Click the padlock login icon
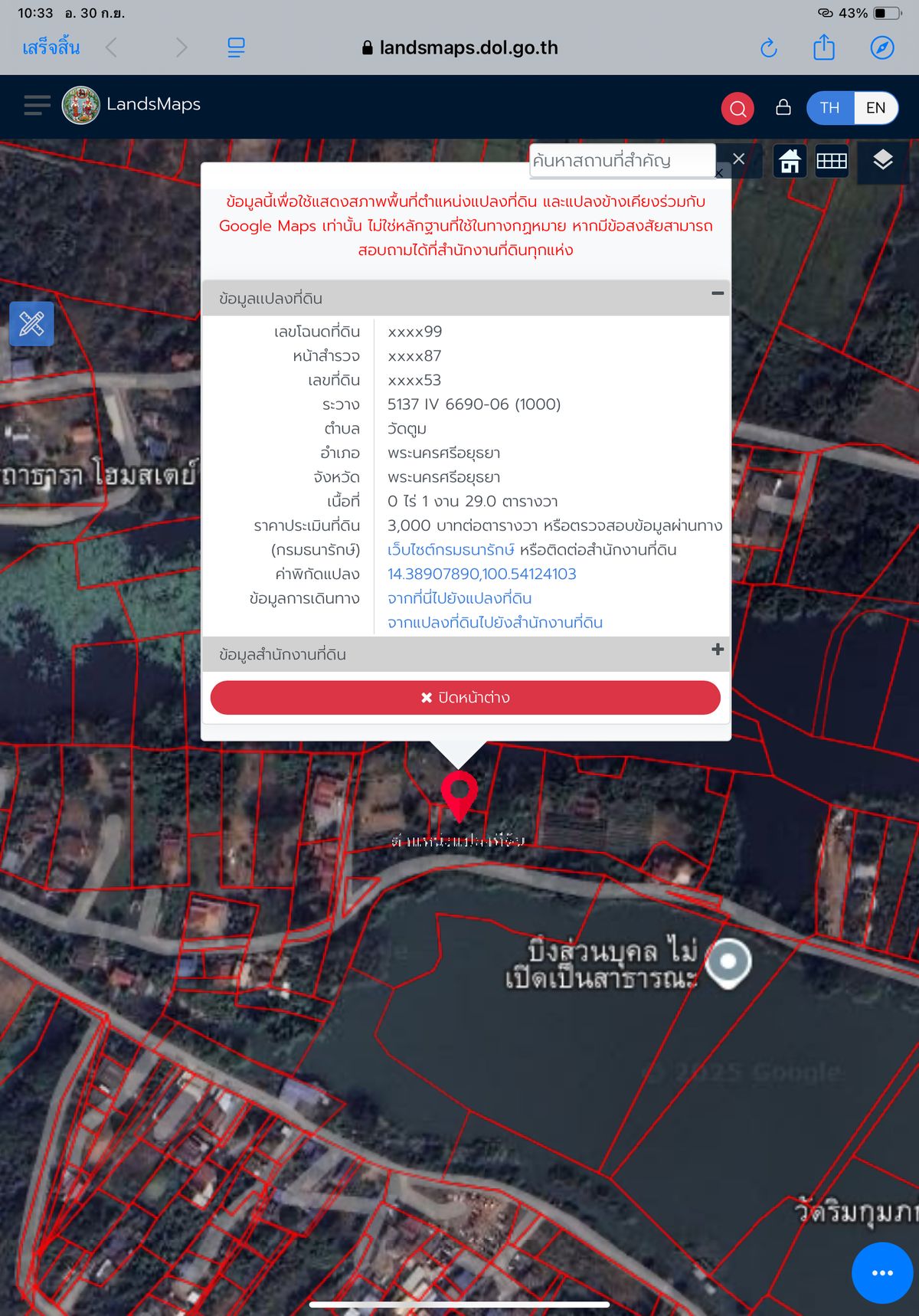 coord(783,107)
